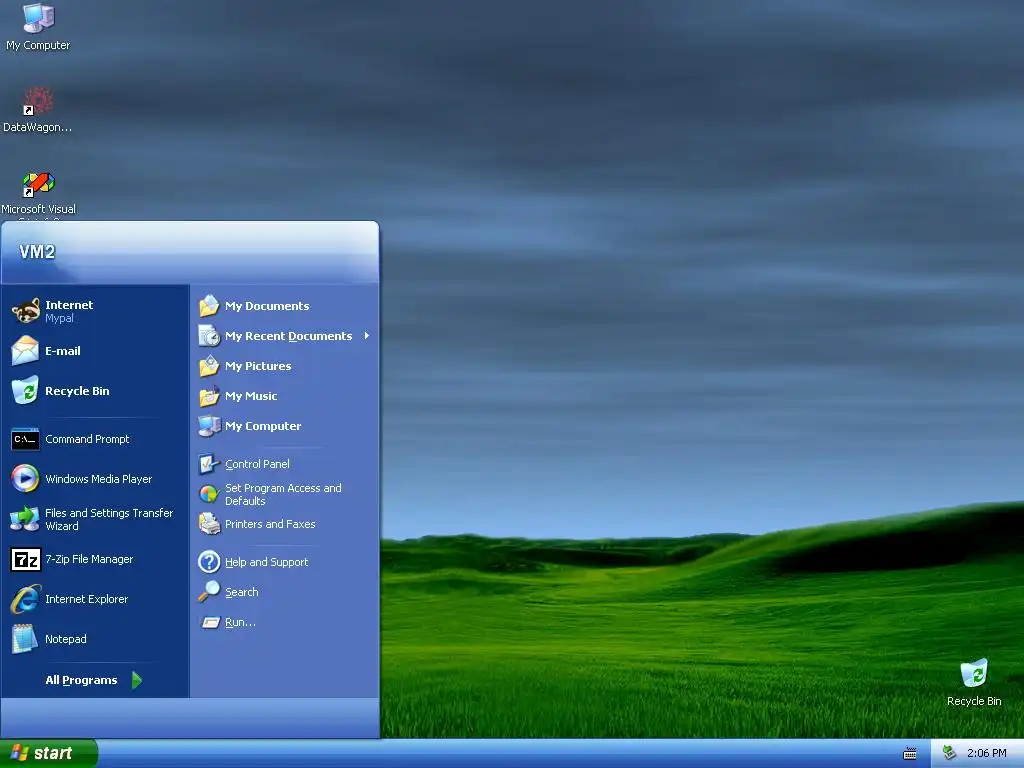The width and height of the screenshot is (1024, 768).
Task: Click the Start button
Action: [49, 753]
